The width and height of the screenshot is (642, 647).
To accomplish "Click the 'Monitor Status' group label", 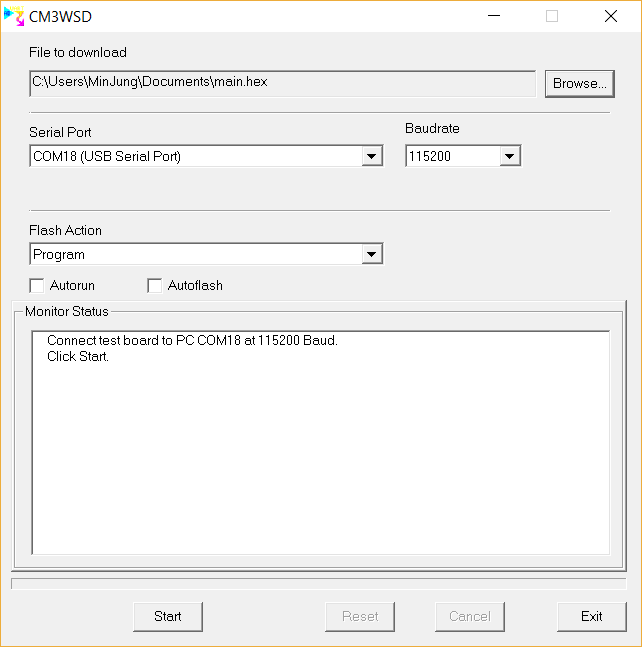I will tap(67, 312).
